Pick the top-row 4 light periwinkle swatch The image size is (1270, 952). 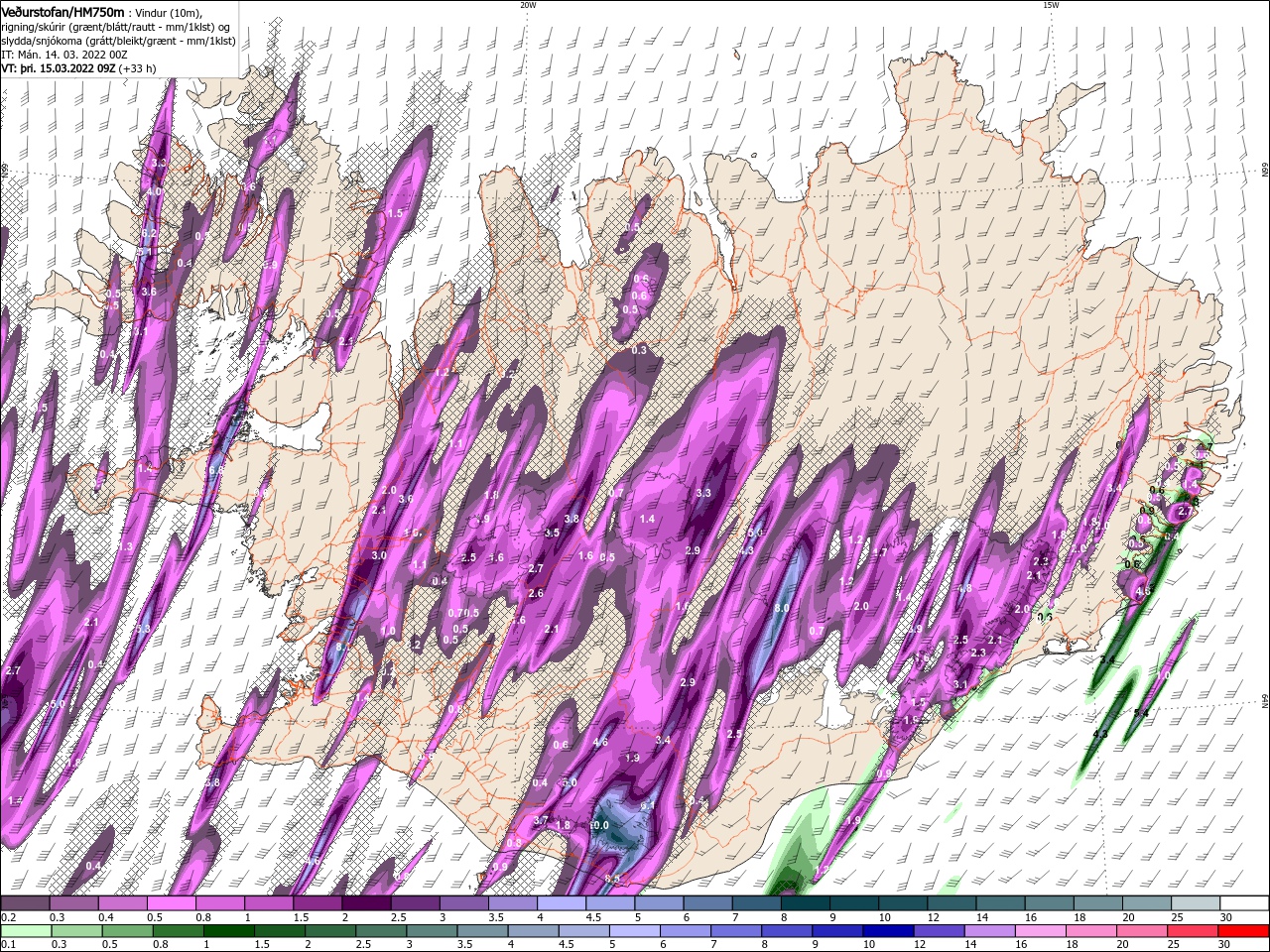(x=561, y=903)
